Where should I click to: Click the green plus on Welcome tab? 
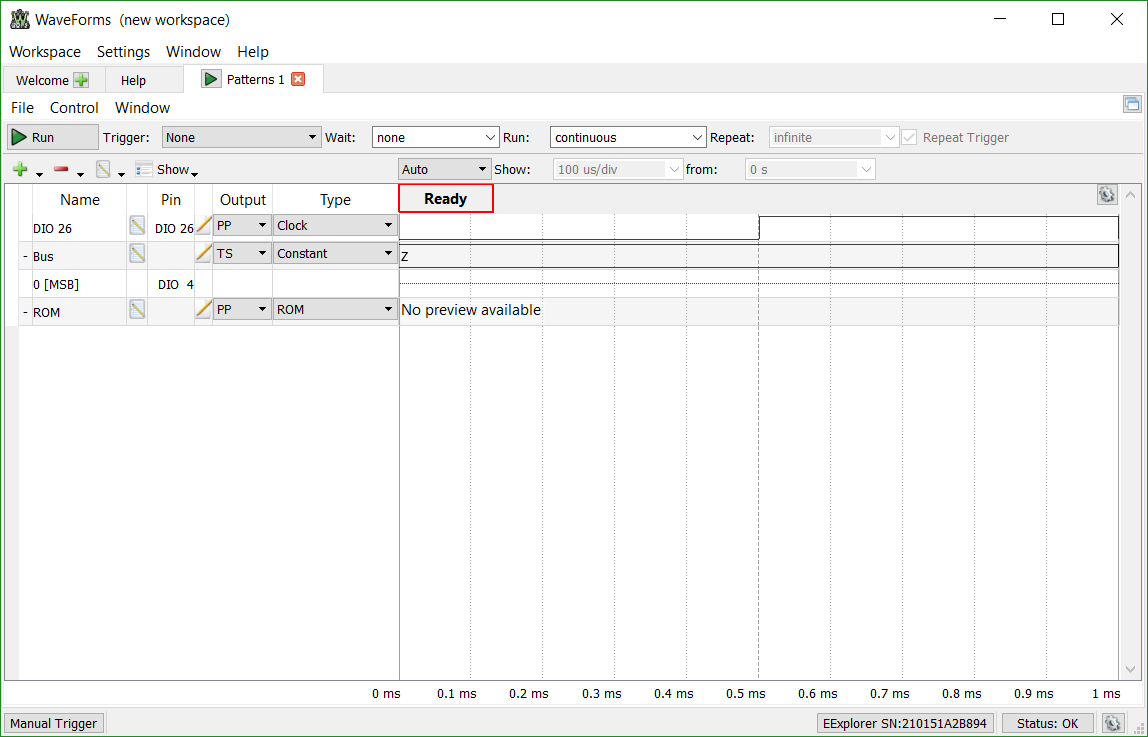pyautogui.click(x=81, y=80)
